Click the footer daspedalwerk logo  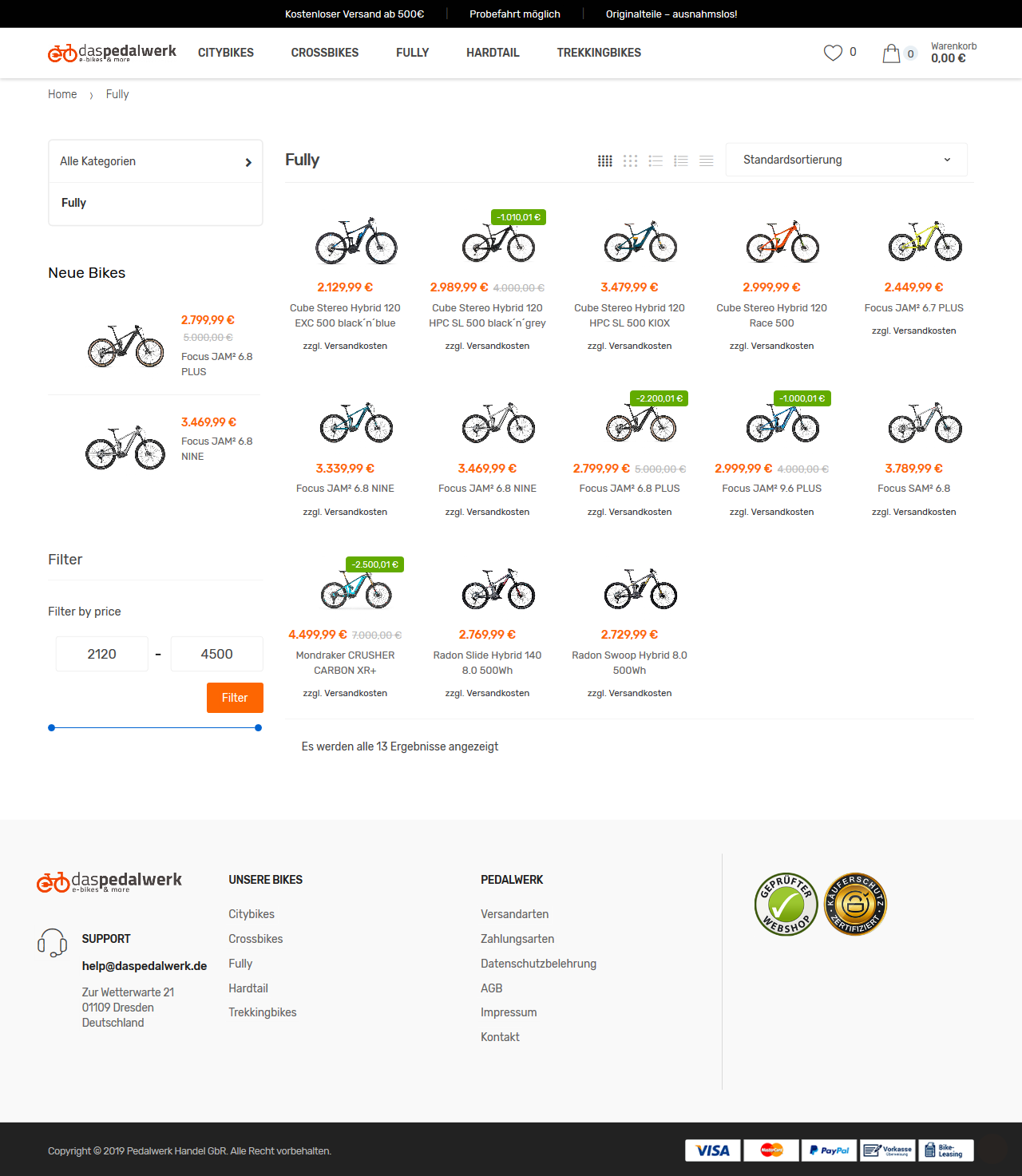tap(109, 881)
